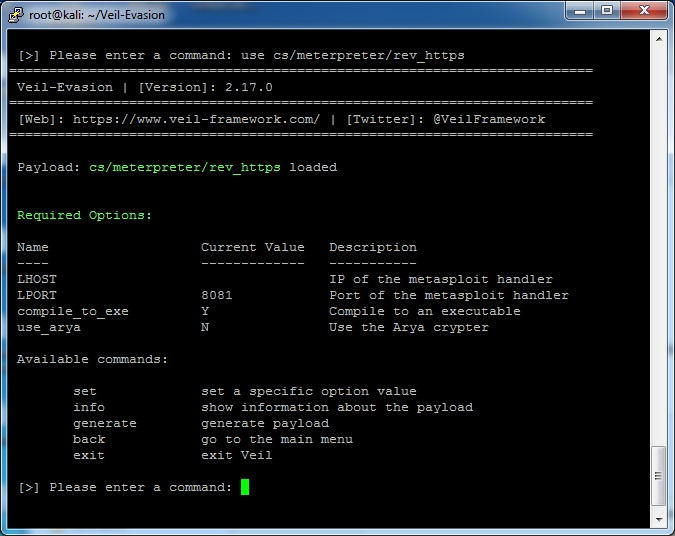Click the 'set' command name
Image resolution: width=675 pixels, height=536 pixels.
coord(85,391)
